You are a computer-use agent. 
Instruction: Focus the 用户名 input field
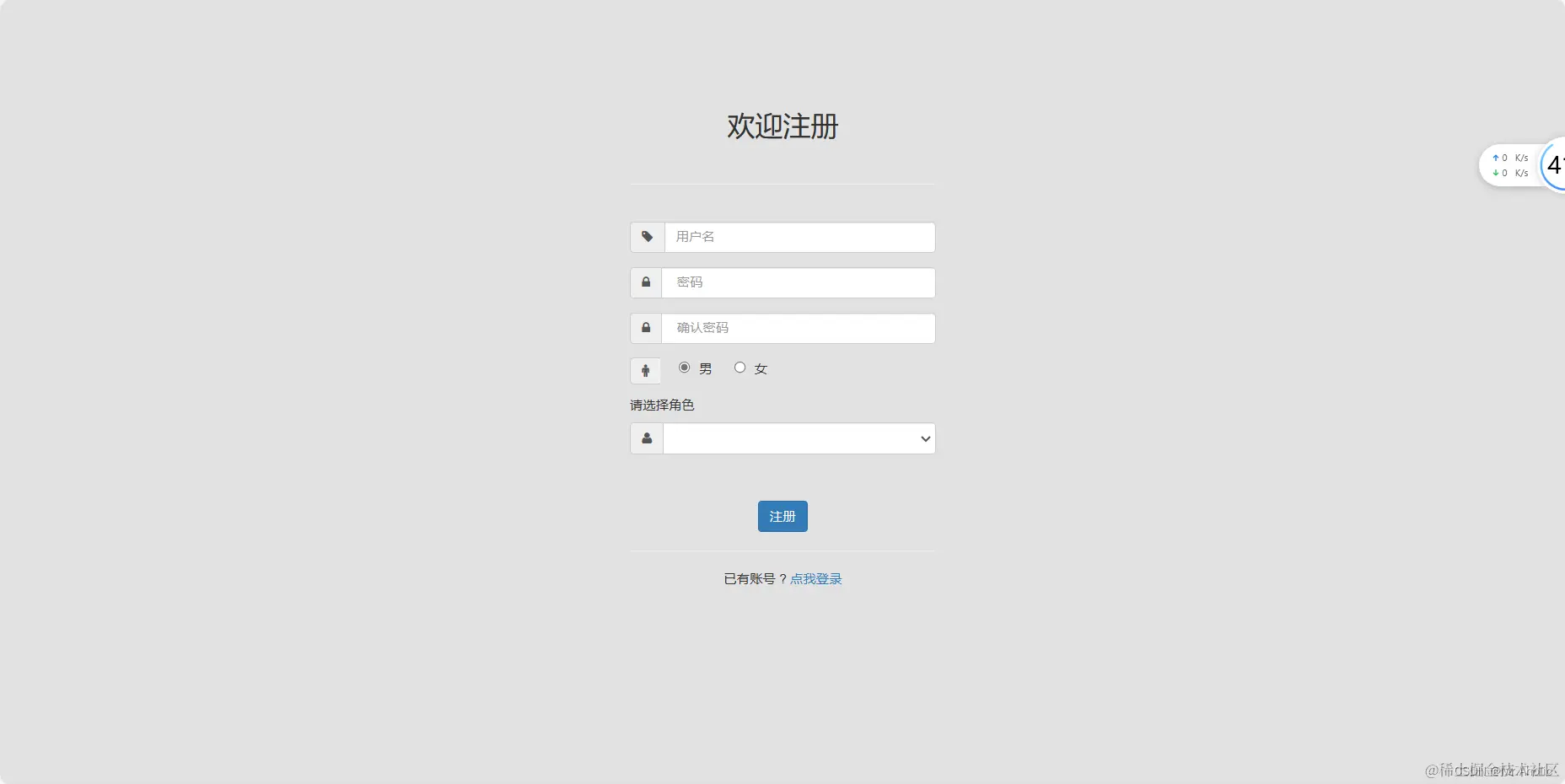pos(799,237)
